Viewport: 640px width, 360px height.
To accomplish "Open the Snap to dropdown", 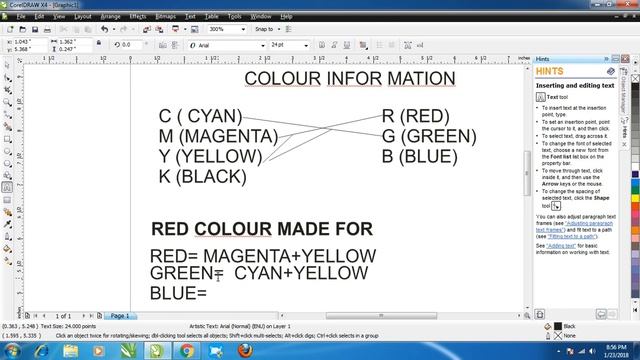I will pos(279,29).
